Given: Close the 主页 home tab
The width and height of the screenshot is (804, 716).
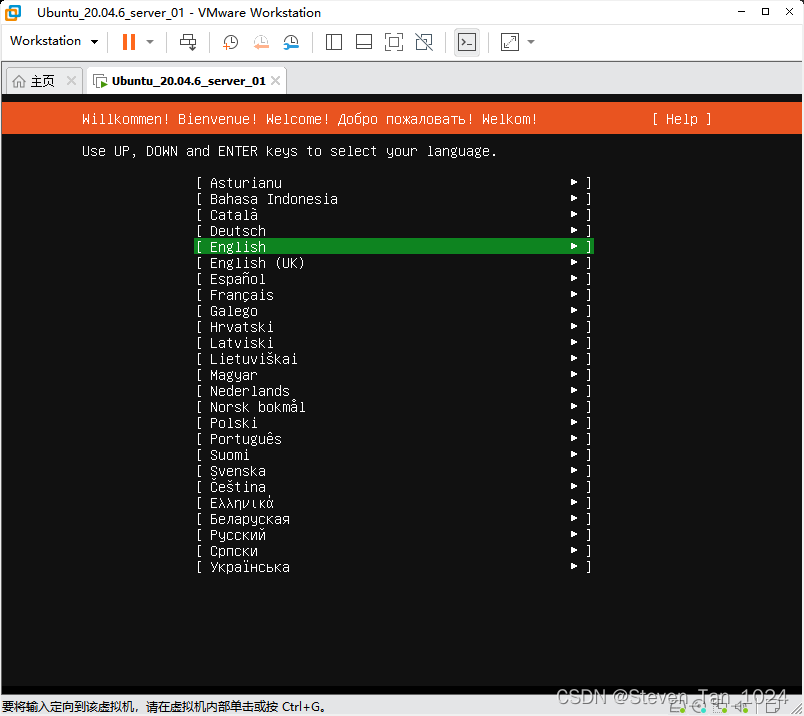Looking at the screenshot, I should [x=71, y=81].
